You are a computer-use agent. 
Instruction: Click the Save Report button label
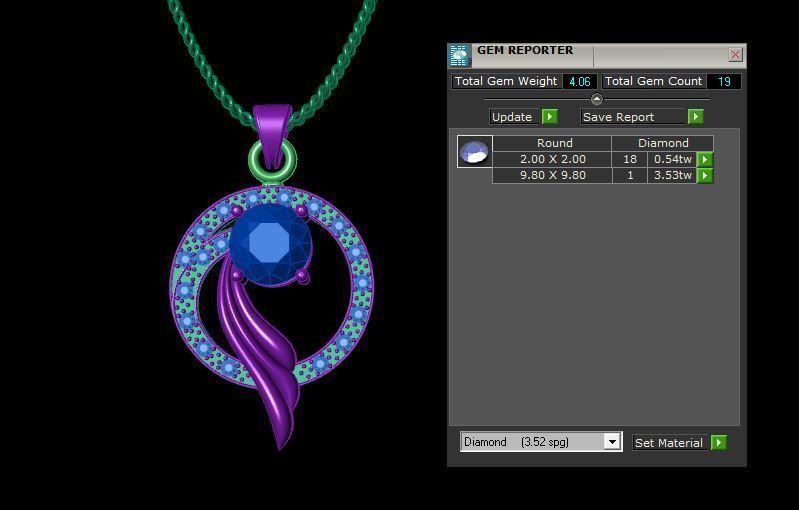(x=633, y=117)
